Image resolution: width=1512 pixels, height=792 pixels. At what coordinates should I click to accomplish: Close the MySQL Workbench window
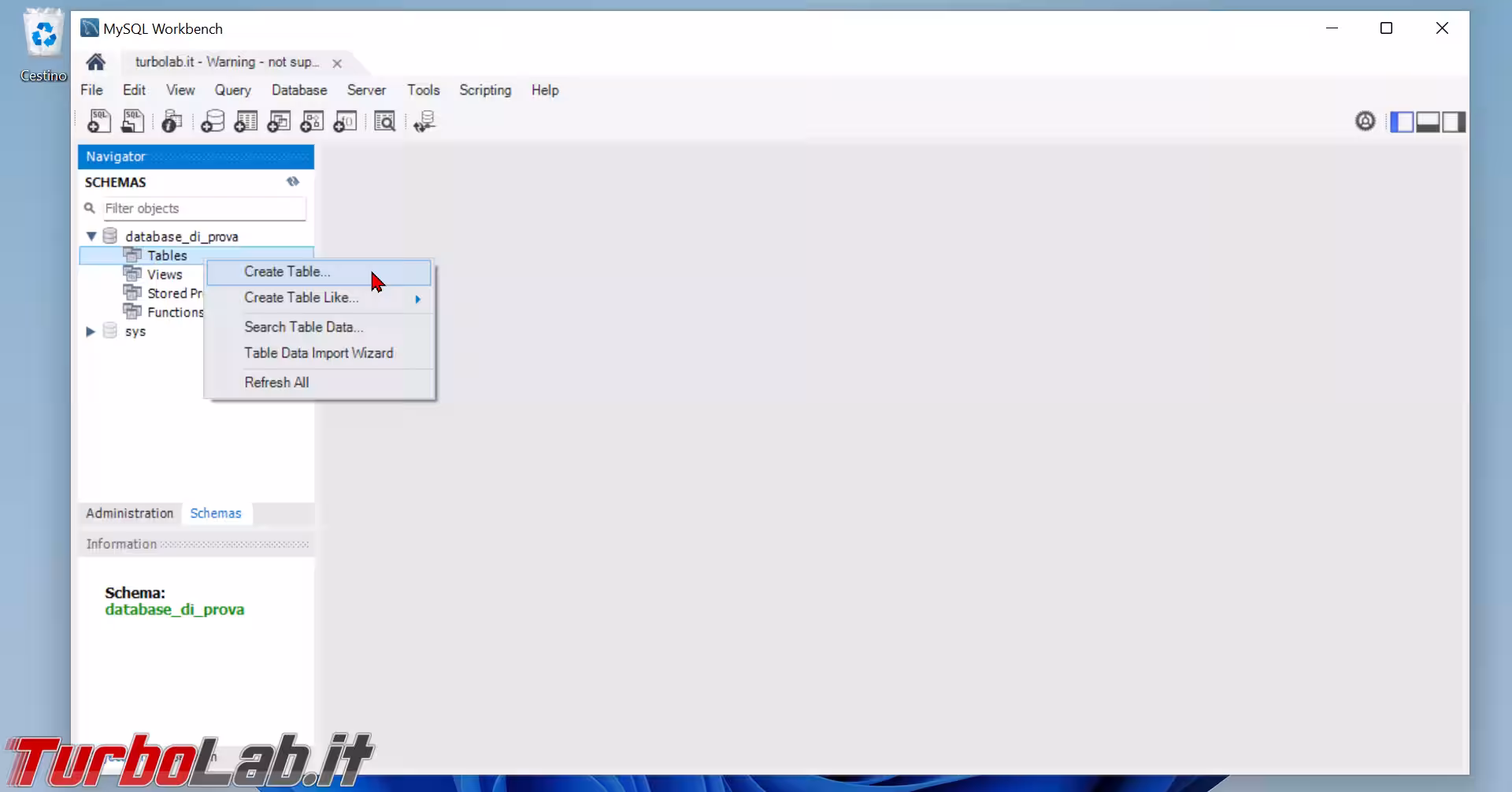click(1442, 28)
